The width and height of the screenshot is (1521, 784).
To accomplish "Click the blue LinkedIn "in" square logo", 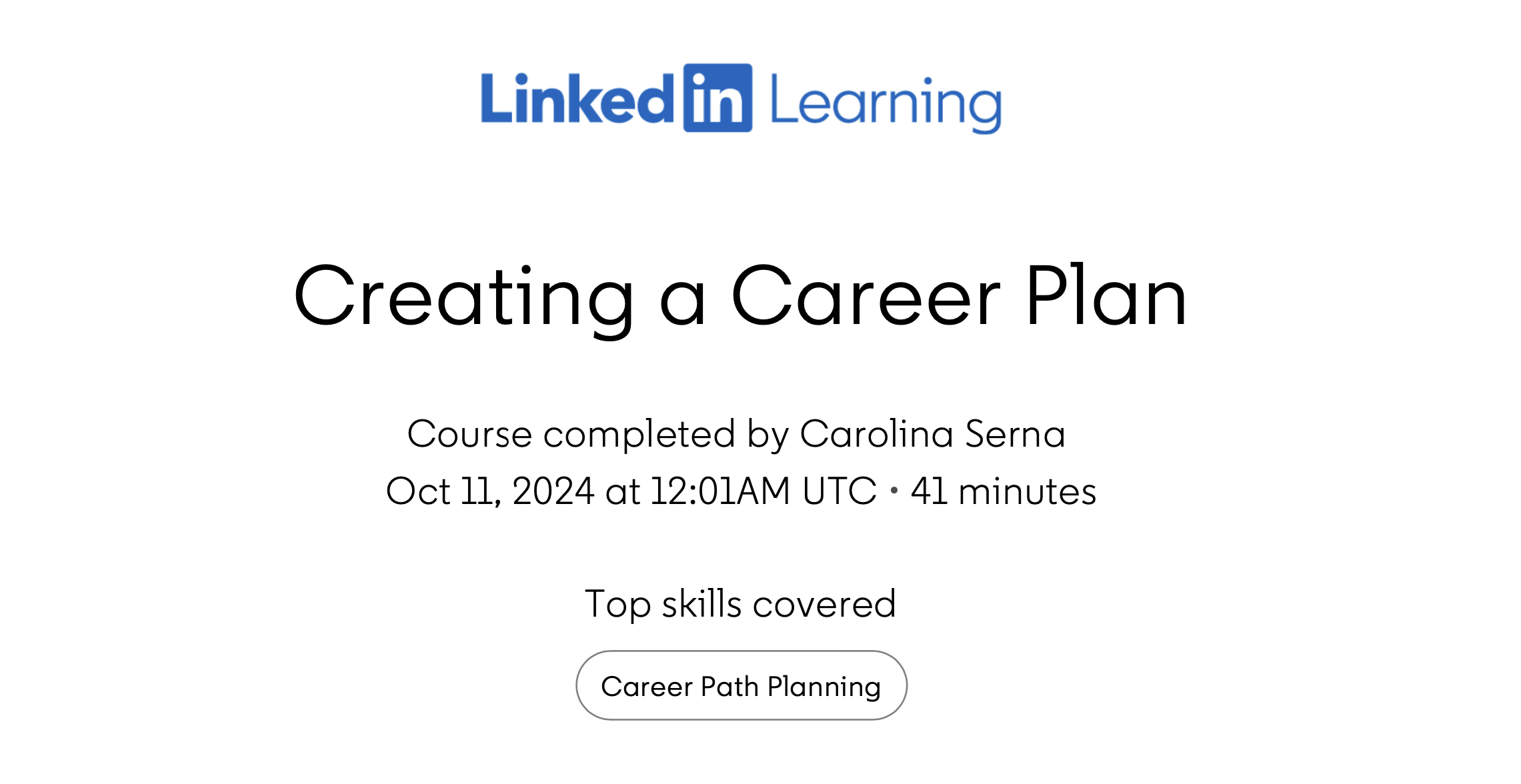I will 717,98.
